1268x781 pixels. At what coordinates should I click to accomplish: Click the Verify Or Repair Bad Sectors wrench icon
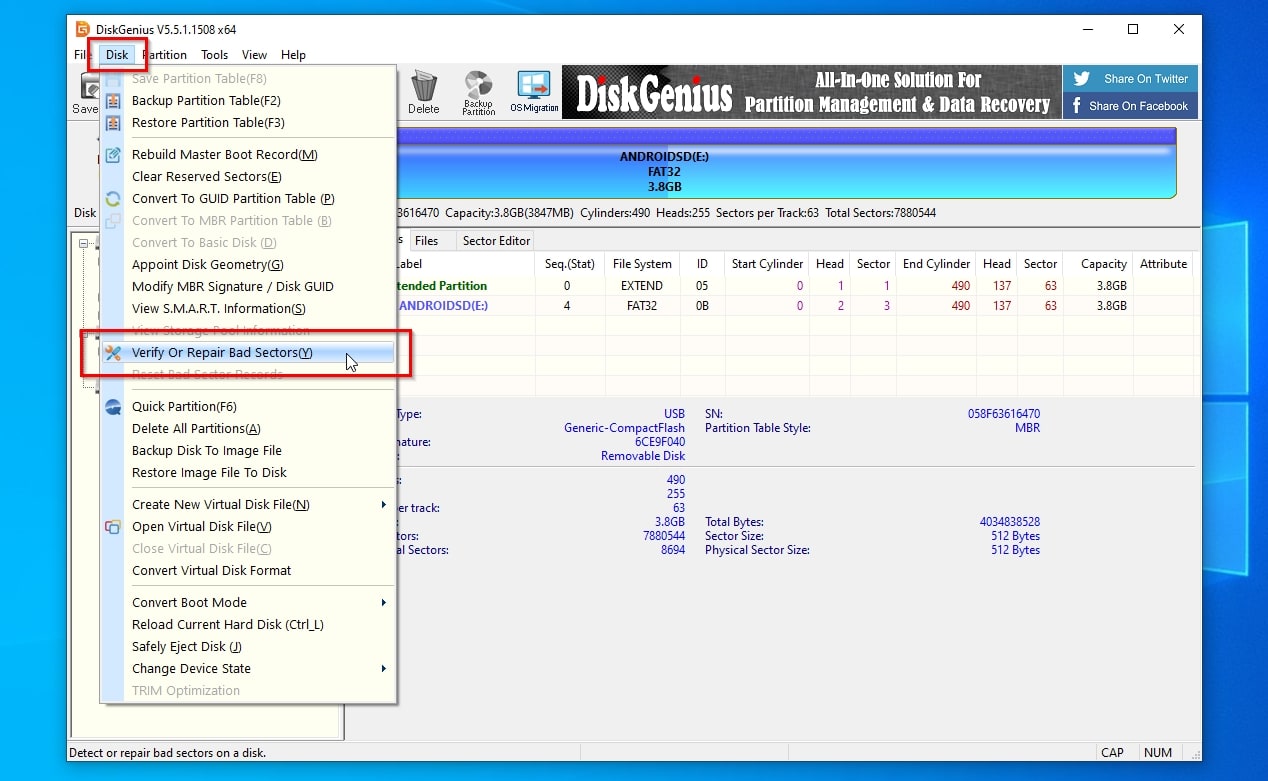pyautogui.click(x=113, y=353)
